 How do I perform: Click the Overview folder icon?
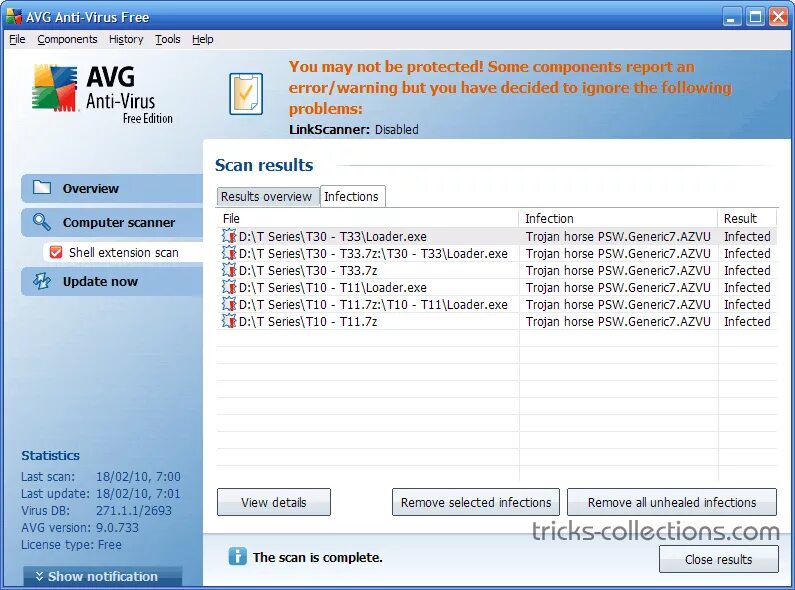42,188
